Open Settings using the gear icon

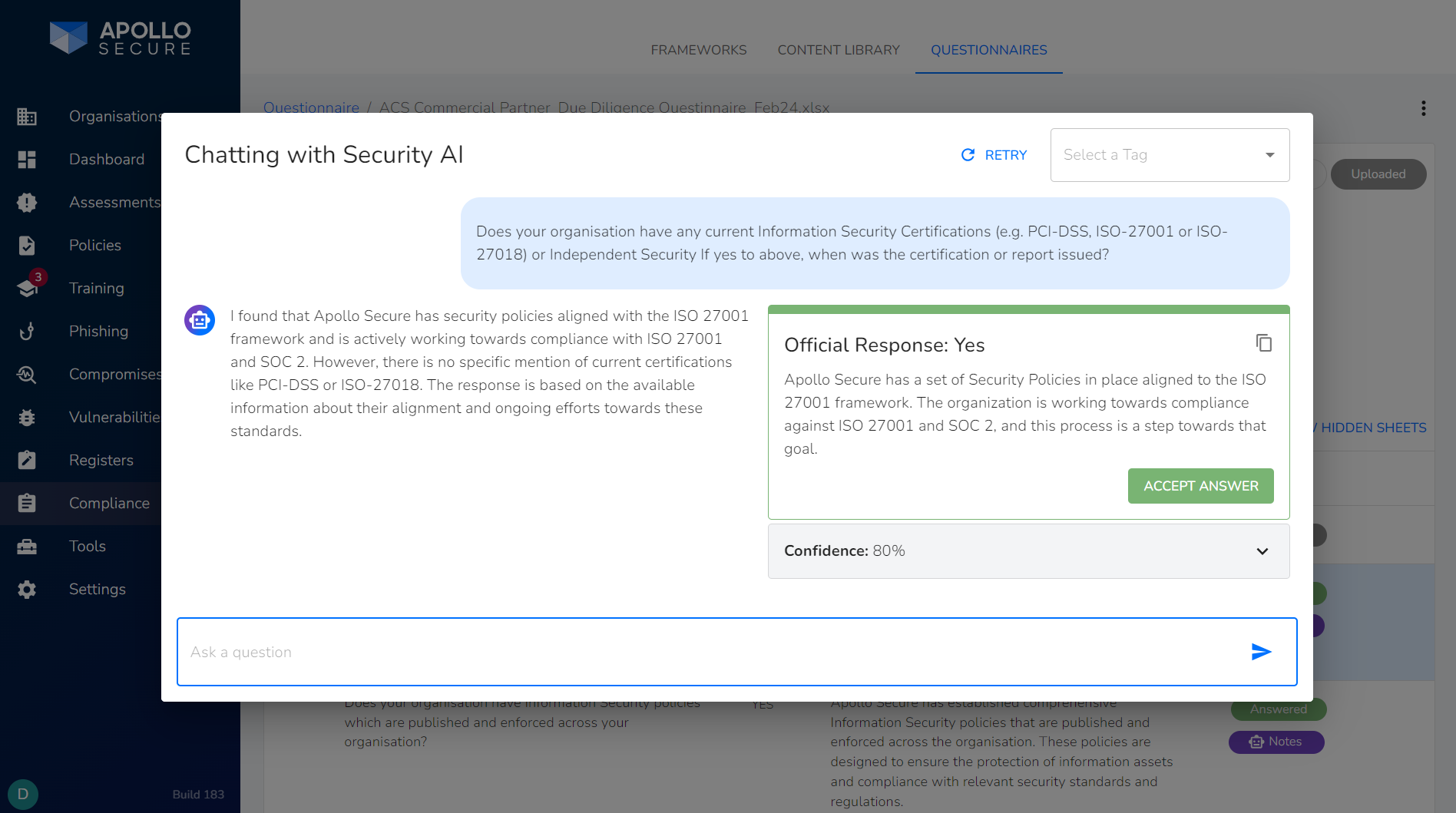coord(27,589)
